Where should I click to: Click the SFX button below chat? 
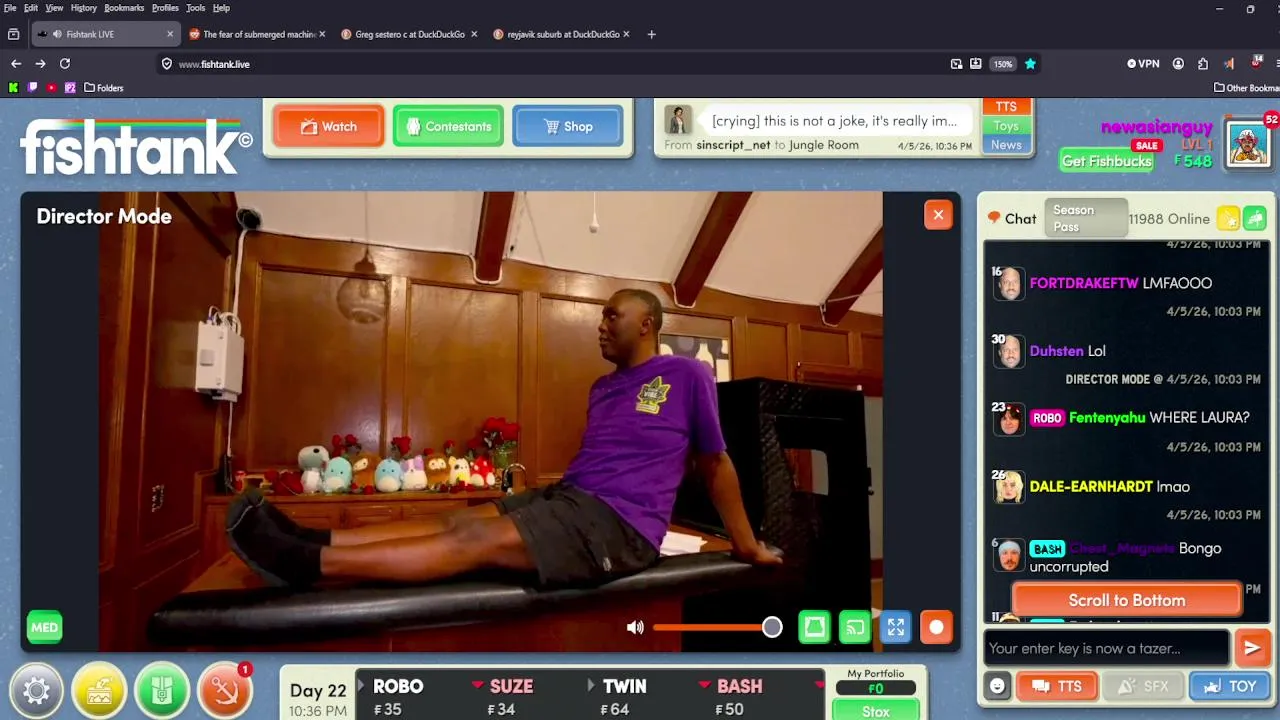pyautogui.click(x=1142, y=686)
